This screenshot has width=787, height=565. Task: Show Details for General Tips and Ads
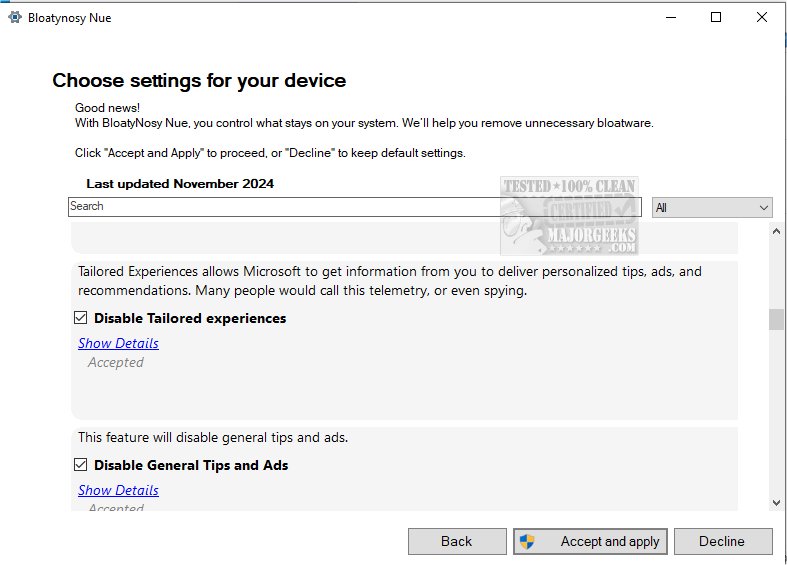(118, 490)
